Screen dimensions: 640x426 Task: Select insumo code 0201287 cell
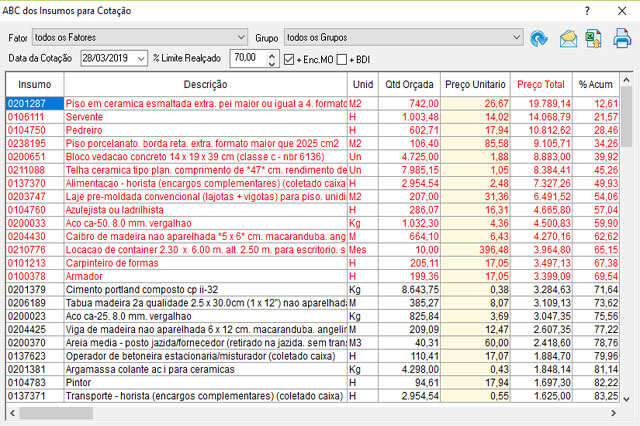pyautogui.click(x=34, y=103)
